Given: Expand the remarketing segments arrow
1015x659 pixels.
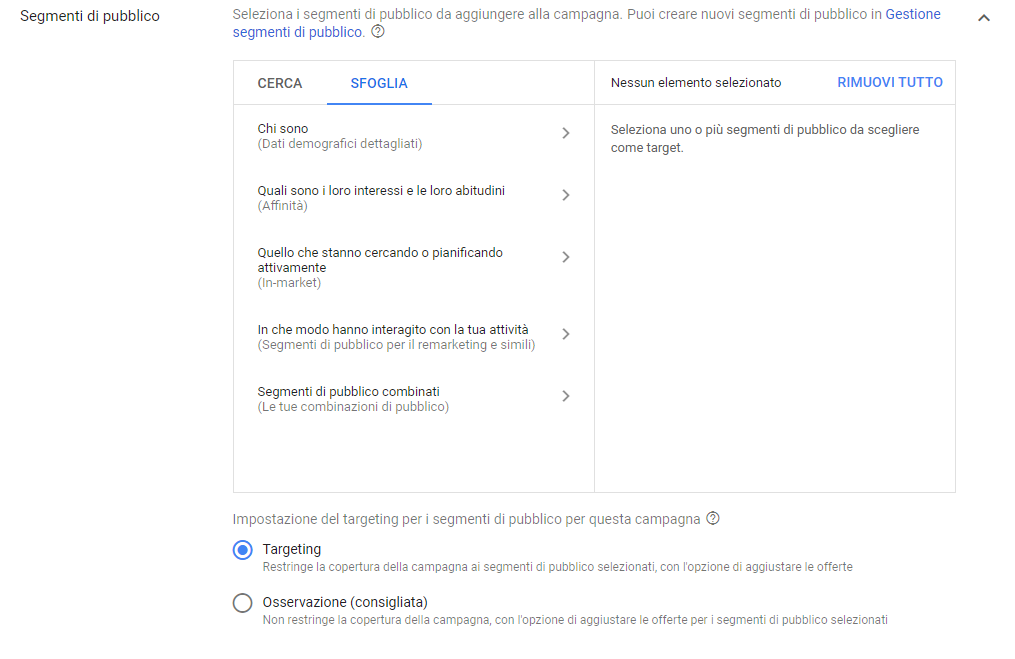Looking at the screenshot, I should (566, 334).
